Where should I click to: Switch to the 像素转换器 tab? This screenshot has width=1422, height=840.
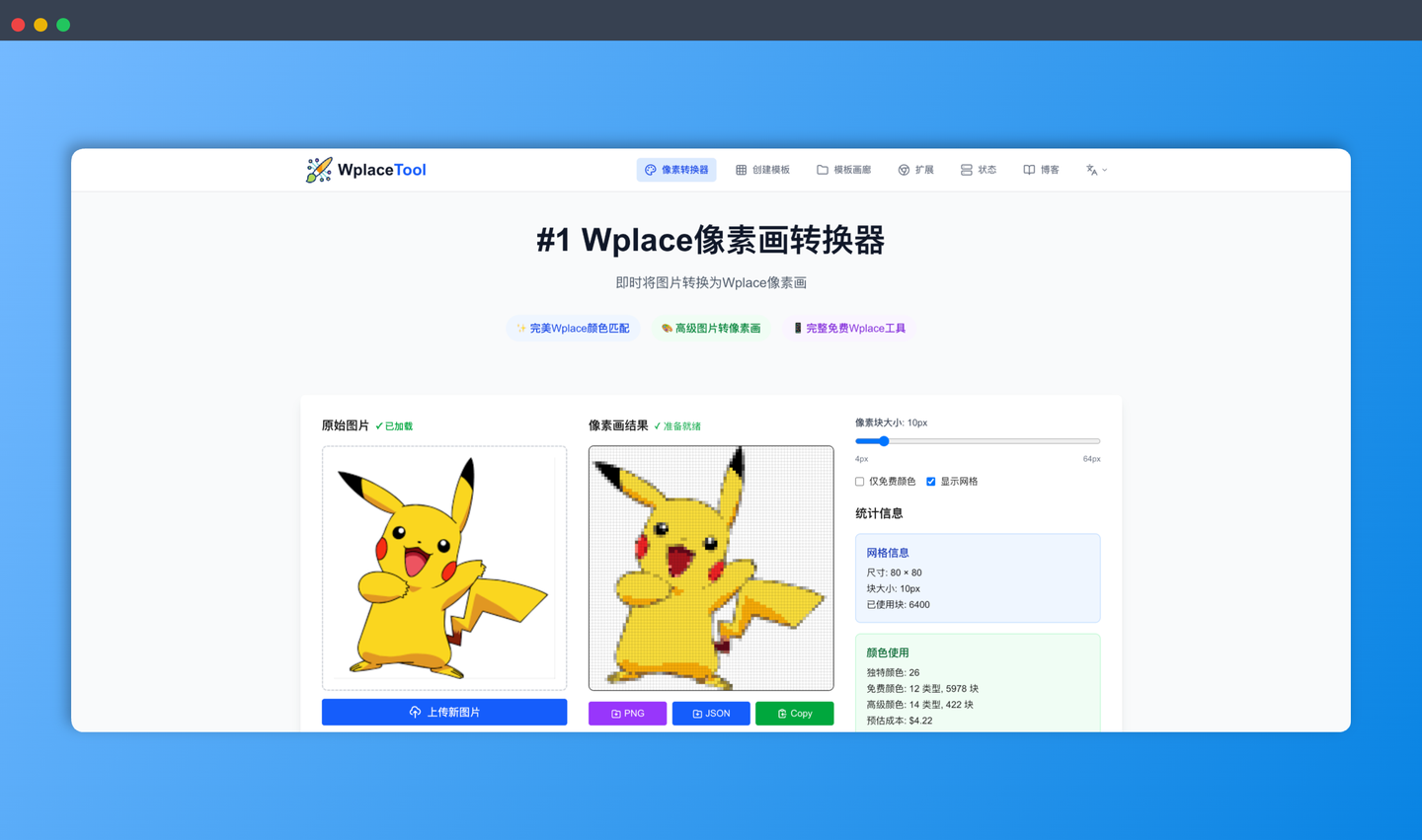[676, 169]
